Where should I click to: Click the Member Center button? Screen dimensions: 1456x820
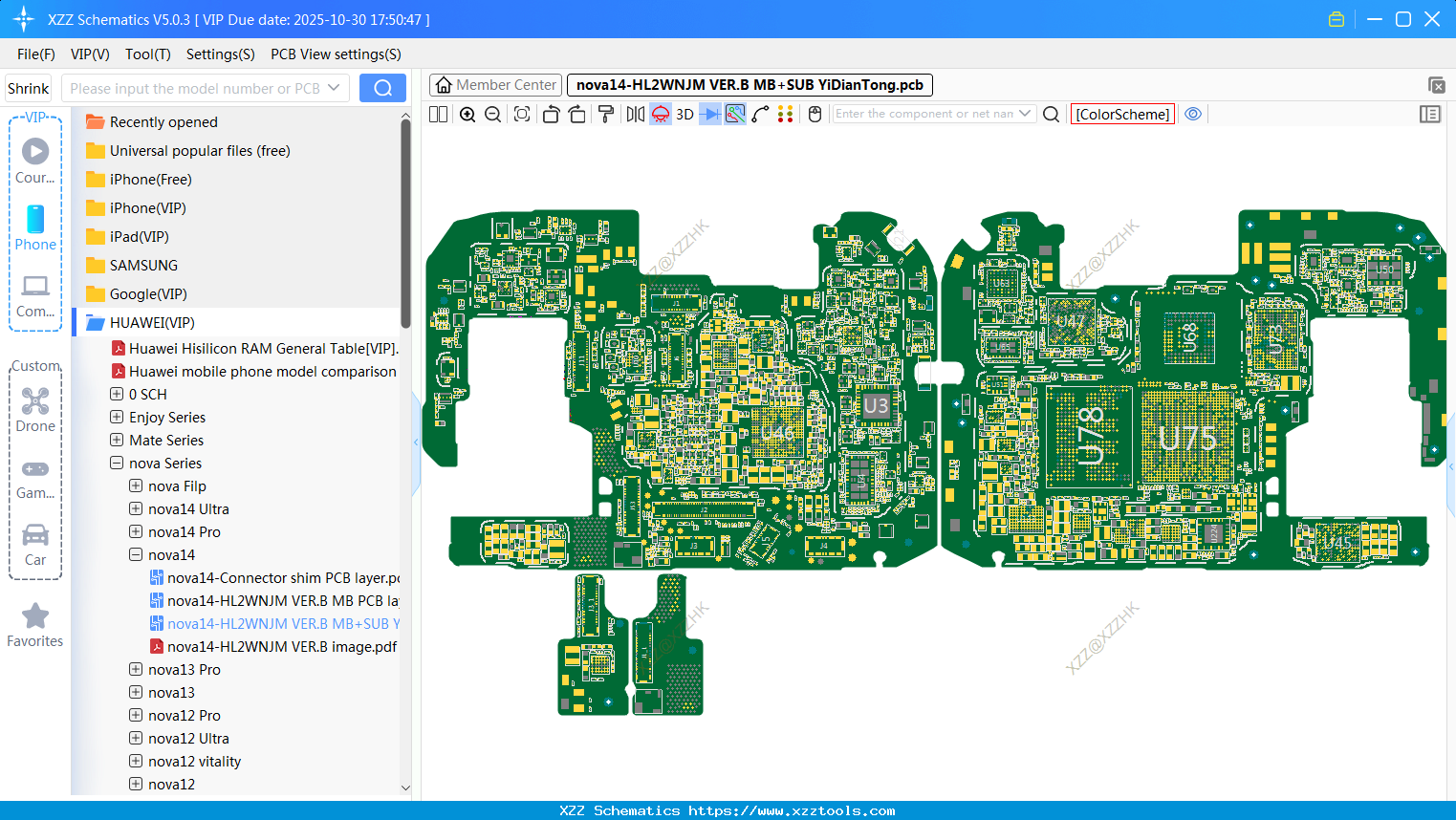(x=496, y=85)
